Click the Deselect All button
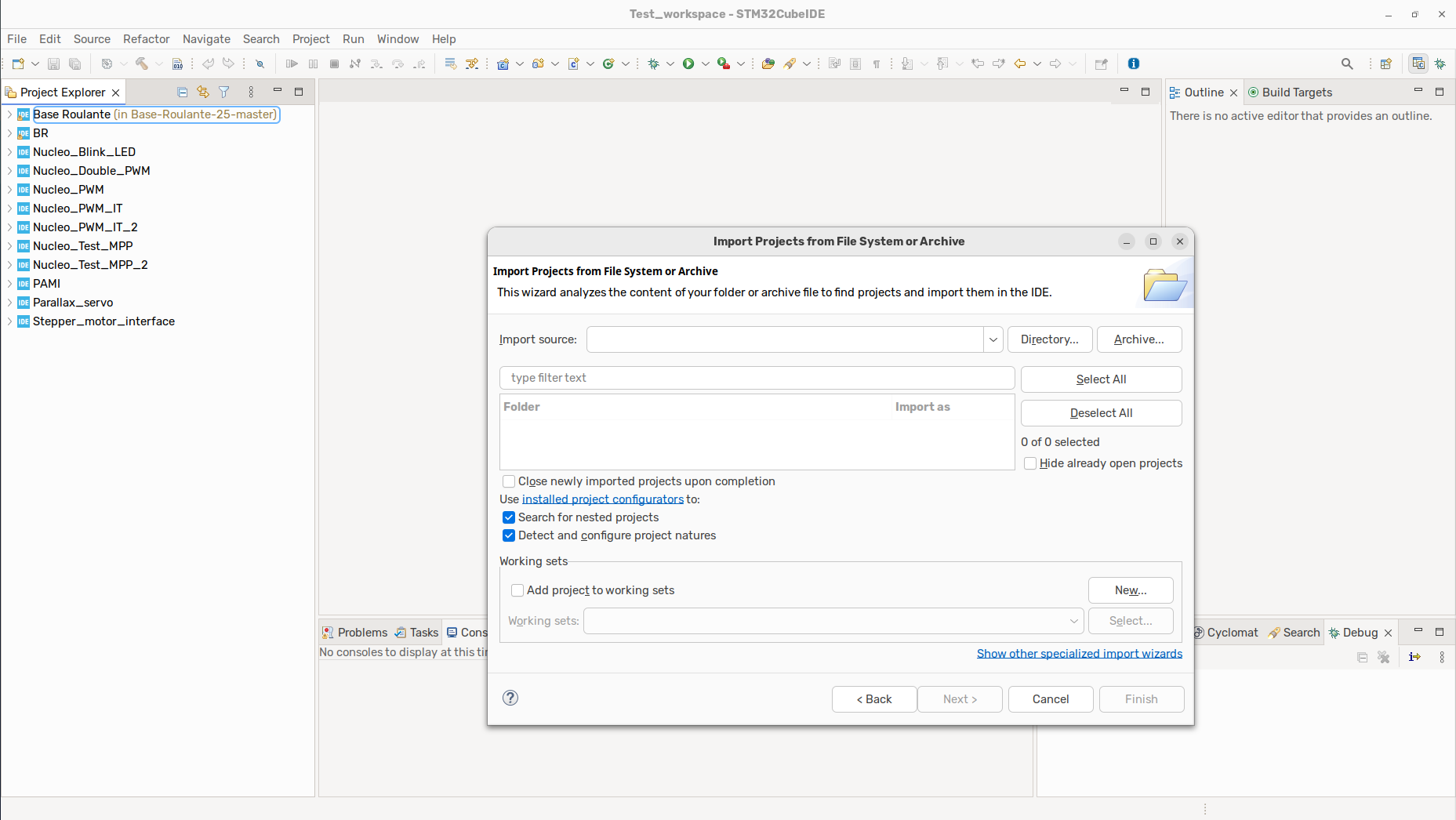The height and width of the screenshot is (820, 1456). (x=1101, y=413)
